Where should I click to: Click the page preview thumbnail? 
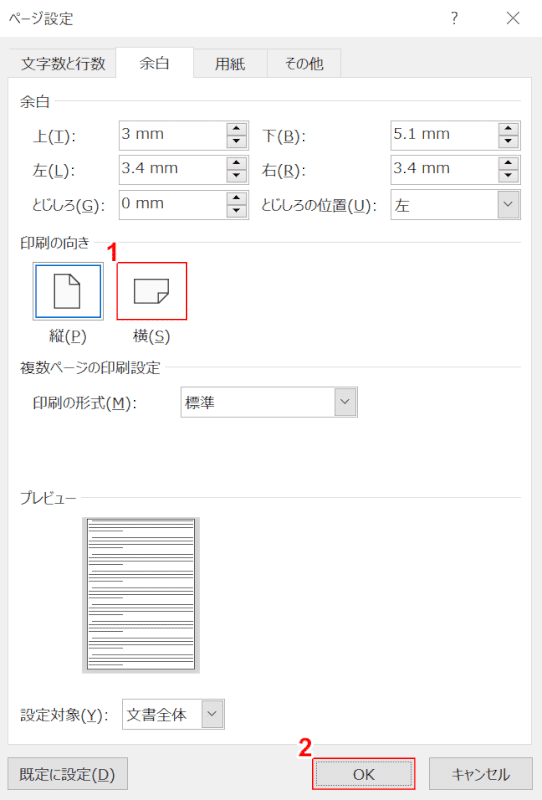click(141, 595)
